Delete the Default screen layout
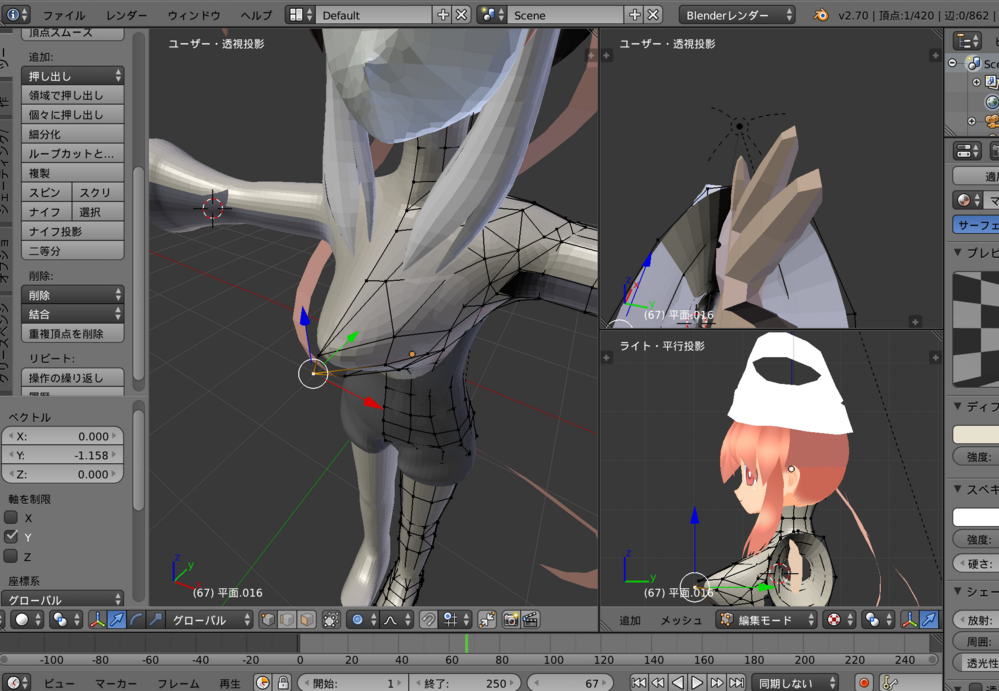The height and width of the screenshot is (691, 999). pos(461,15)
